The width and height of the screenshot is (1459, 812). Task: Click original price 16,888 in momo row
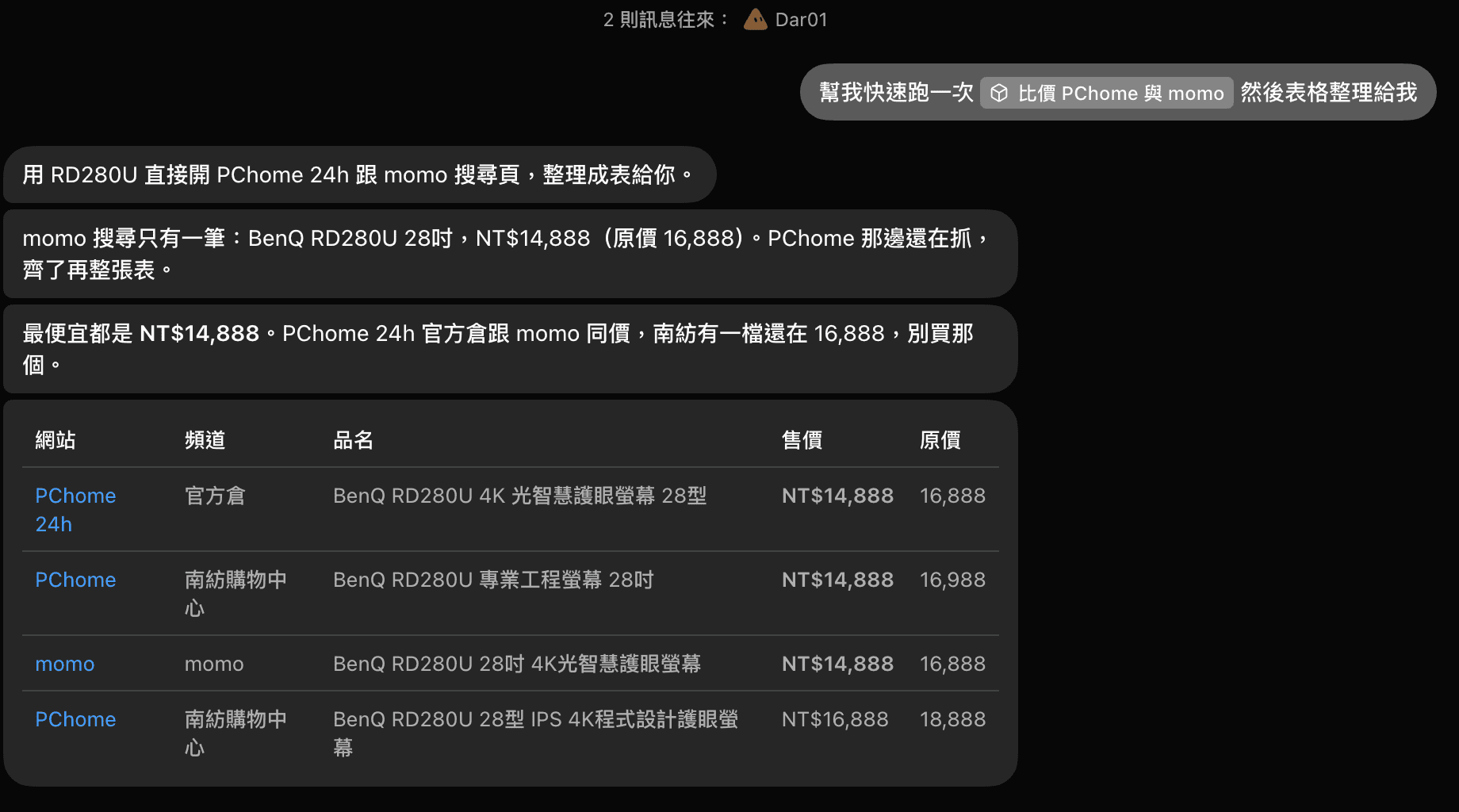click(x=952, y=664)
